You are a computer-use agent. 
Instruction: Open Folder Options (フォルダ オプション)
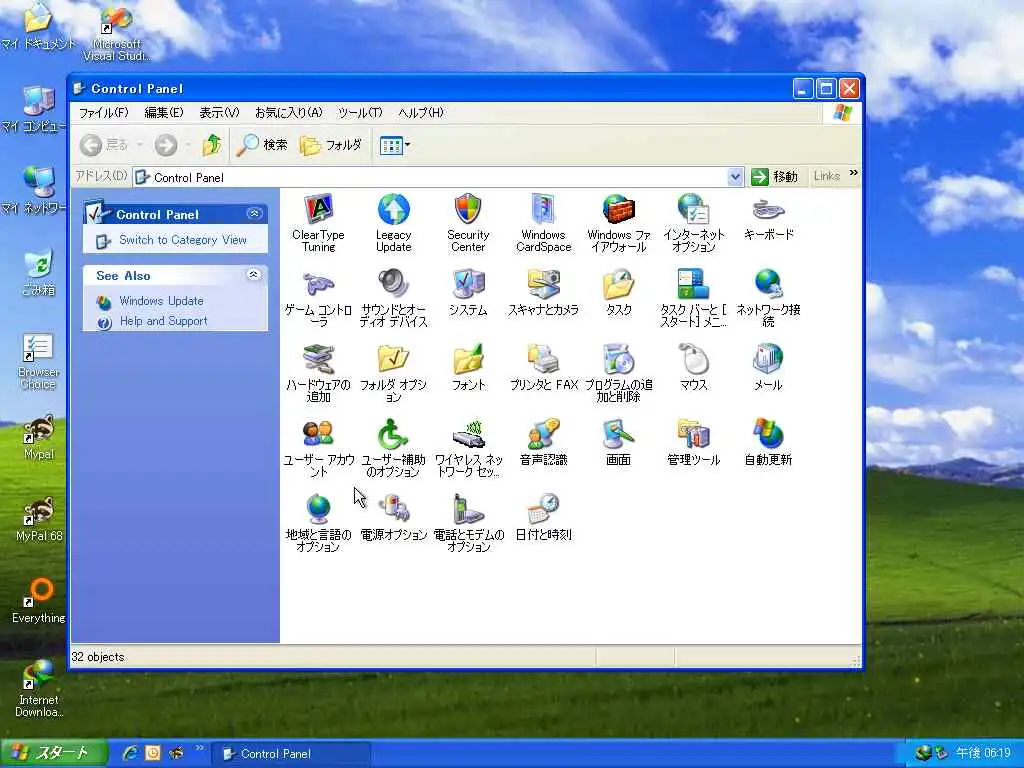pos(393,373)
